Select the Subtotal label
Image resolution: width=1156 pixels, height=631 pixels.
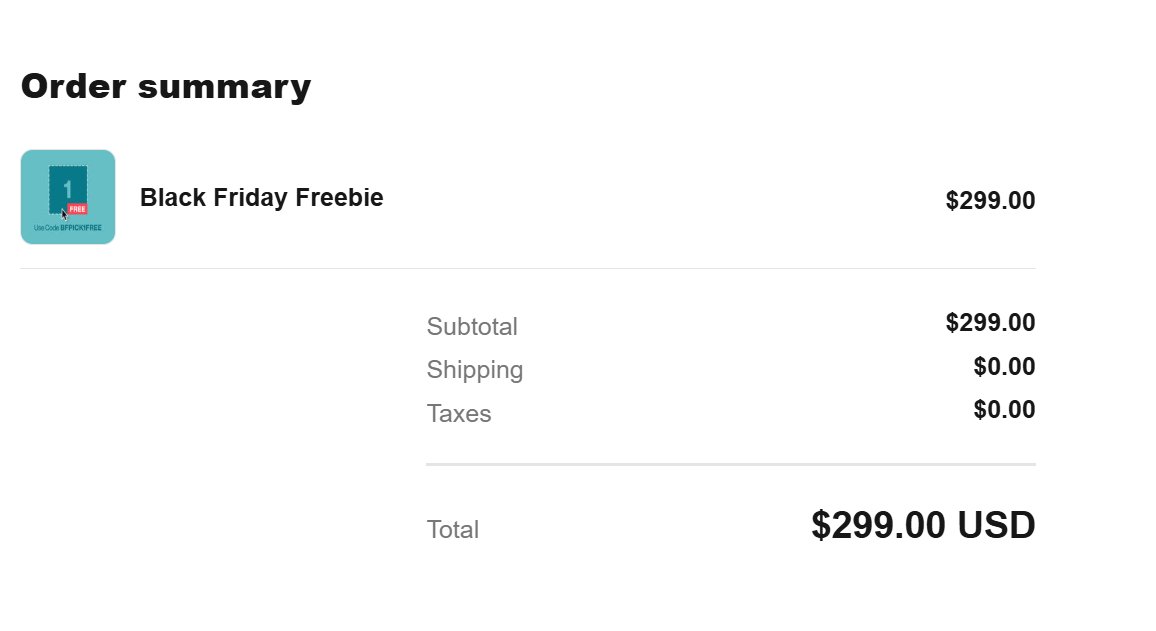tap(472, 327)
